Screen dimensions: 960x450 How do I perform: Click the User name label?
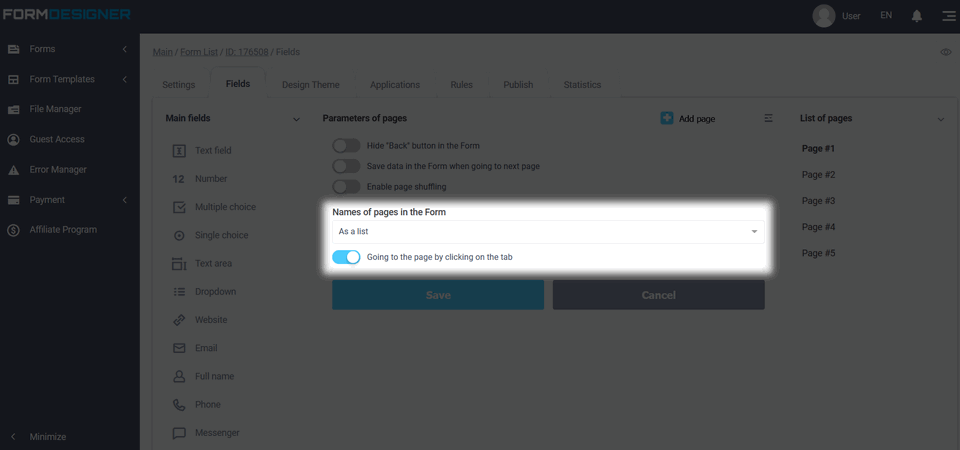[851, 16]
